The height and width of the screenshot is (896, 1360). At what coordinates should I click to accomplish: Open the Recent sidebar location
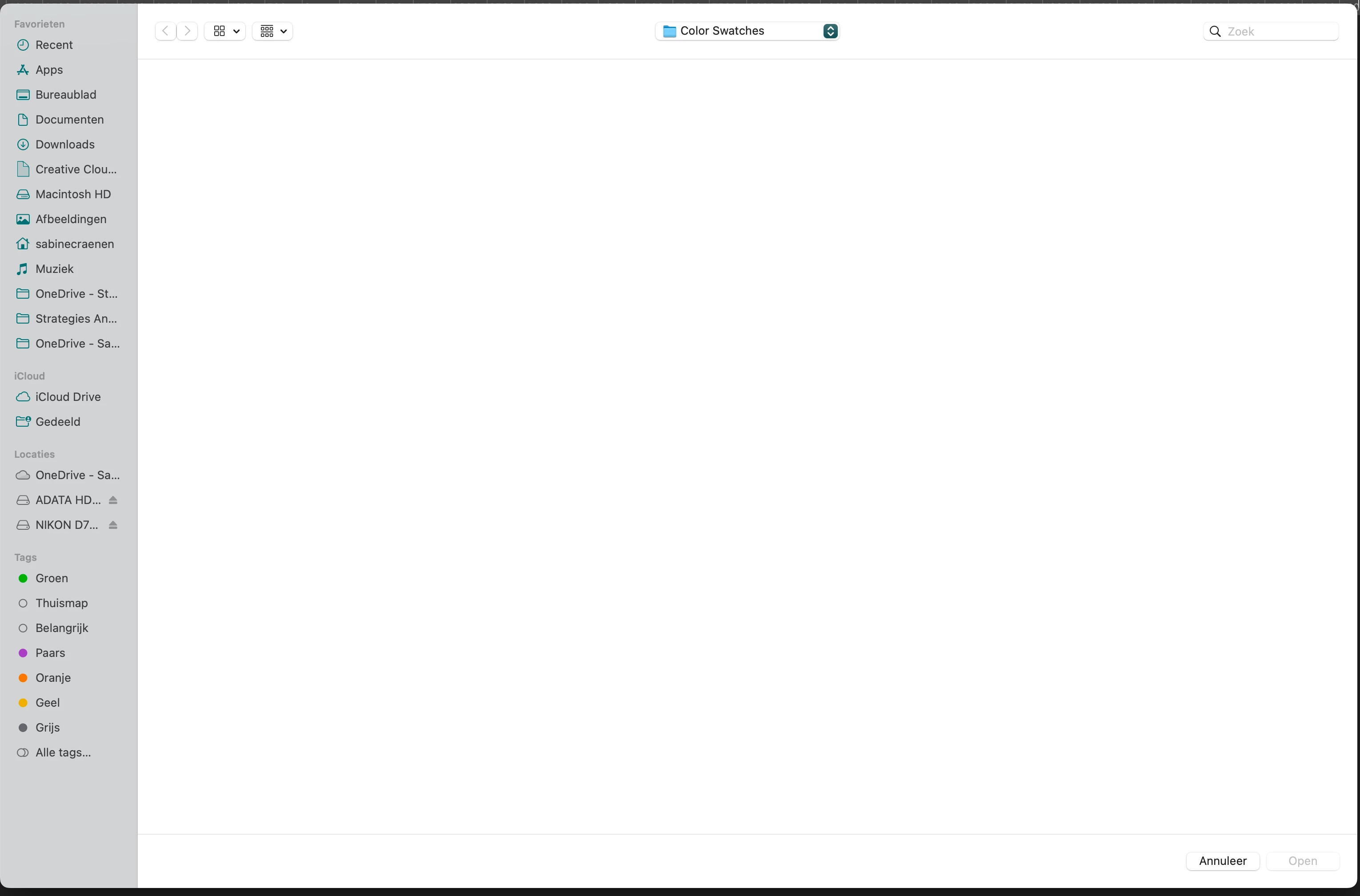coord(54,45)
